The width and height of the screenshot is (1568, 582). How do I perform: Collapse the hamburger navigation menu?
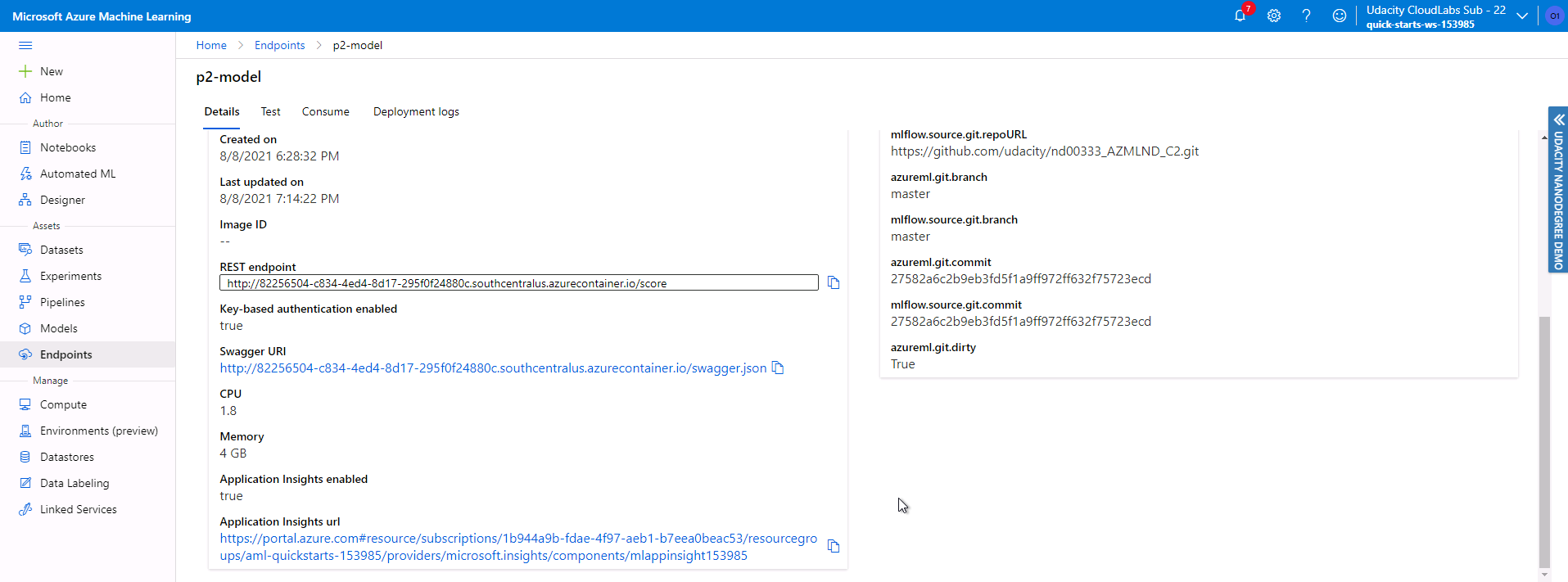25,45
